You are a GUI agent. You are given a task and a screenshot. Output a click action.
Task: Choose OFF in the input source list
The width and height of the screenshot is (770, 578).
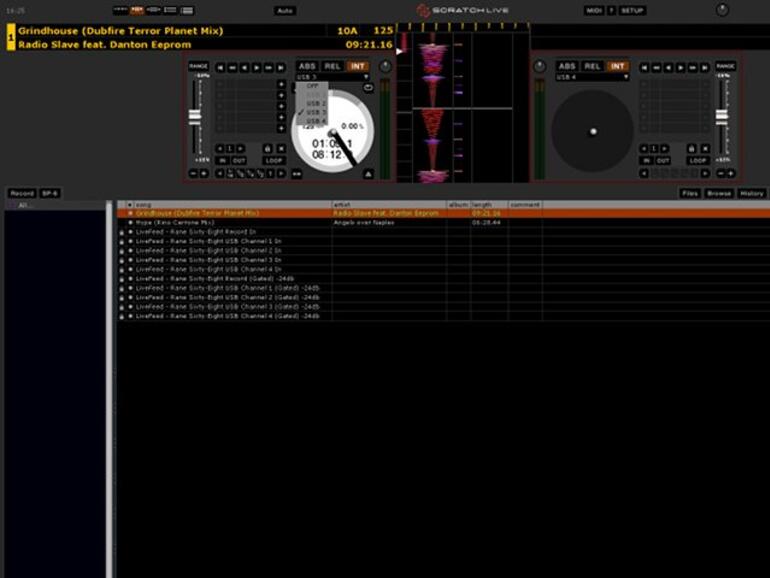(313, 86)
